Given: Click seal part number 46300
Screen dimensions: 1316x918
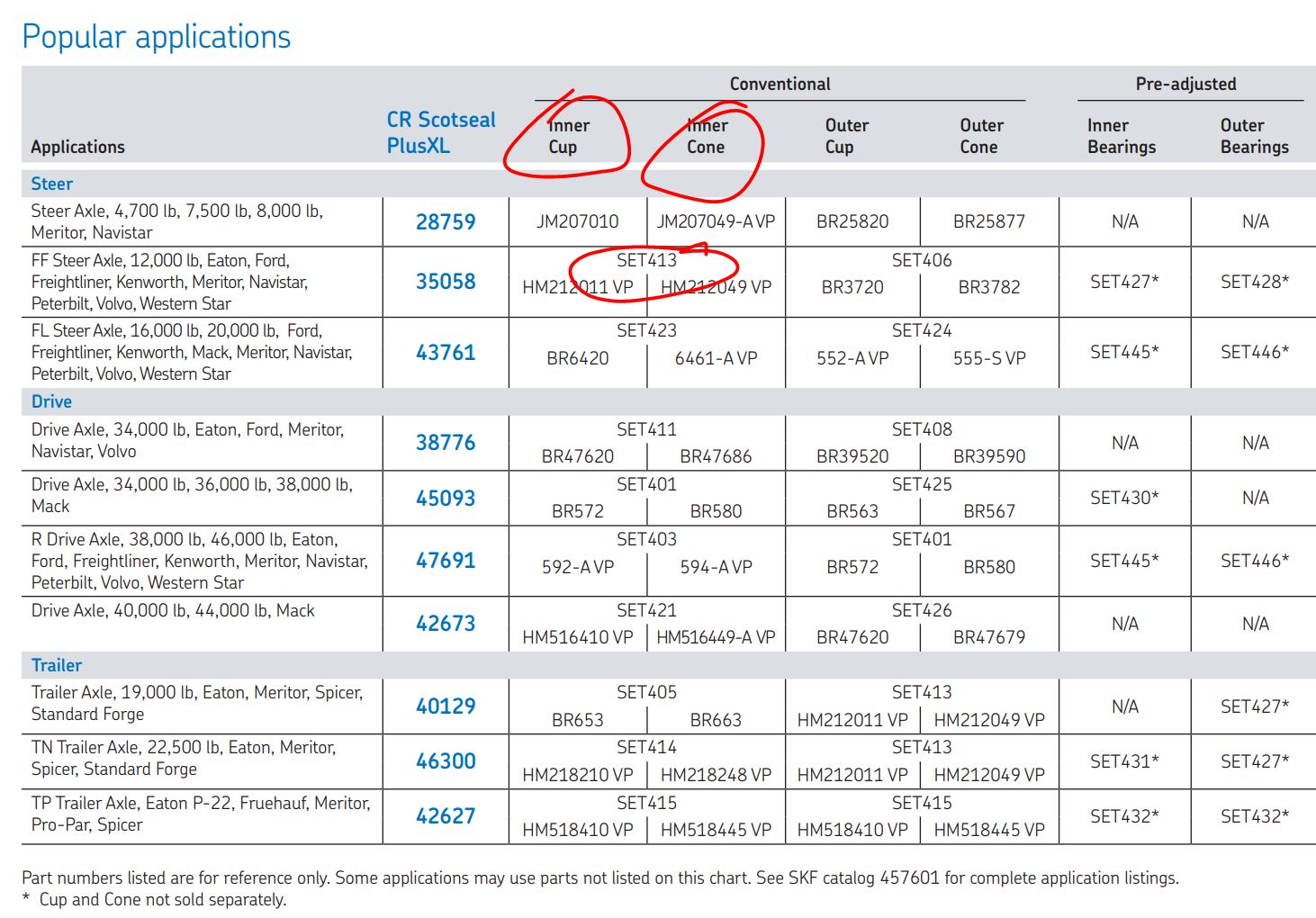Looking at the screenshot, I should [446, 761].
